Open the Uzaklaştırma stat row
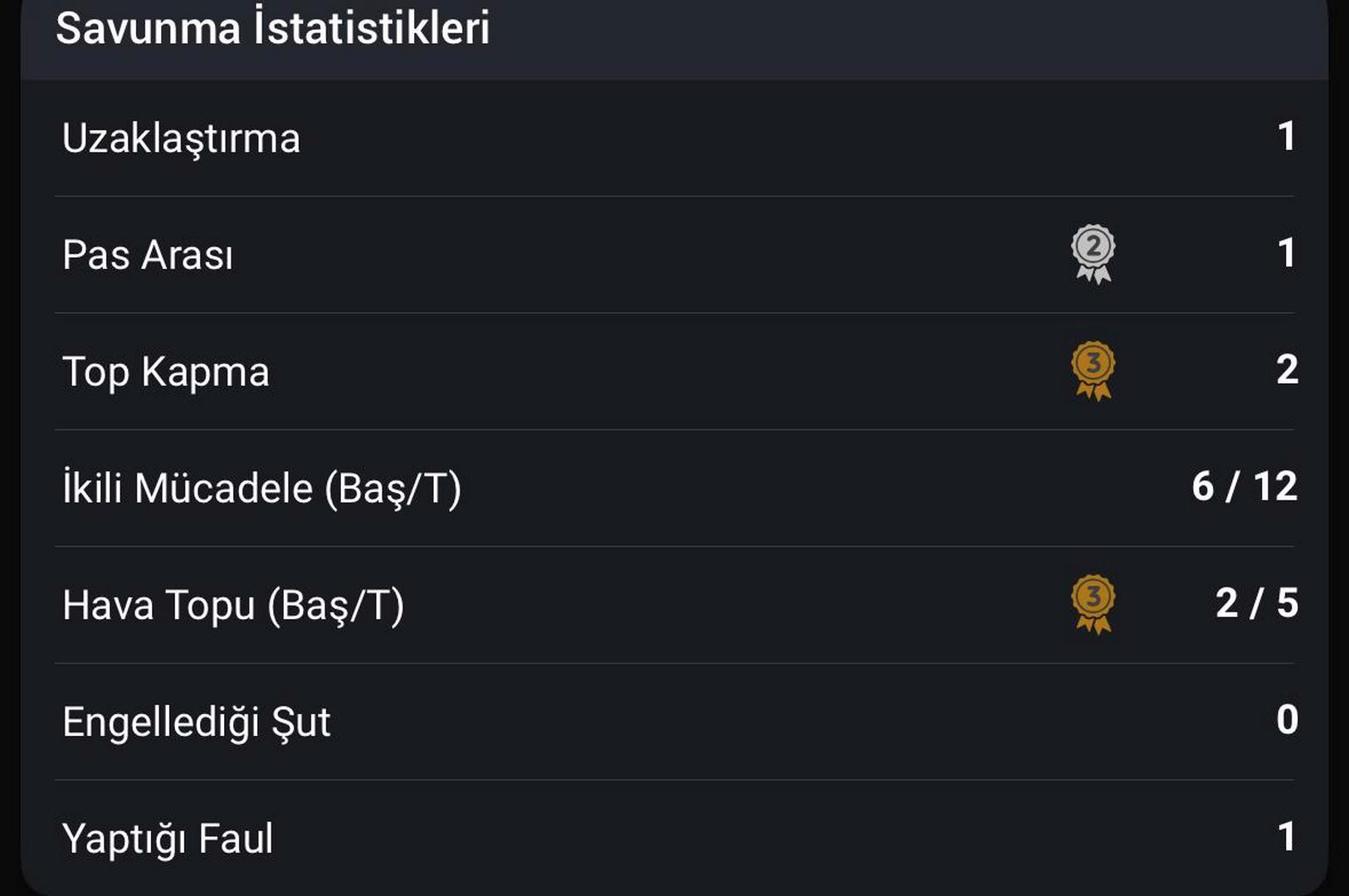This screenshot has width=1349, height=896. click(674, 138)
